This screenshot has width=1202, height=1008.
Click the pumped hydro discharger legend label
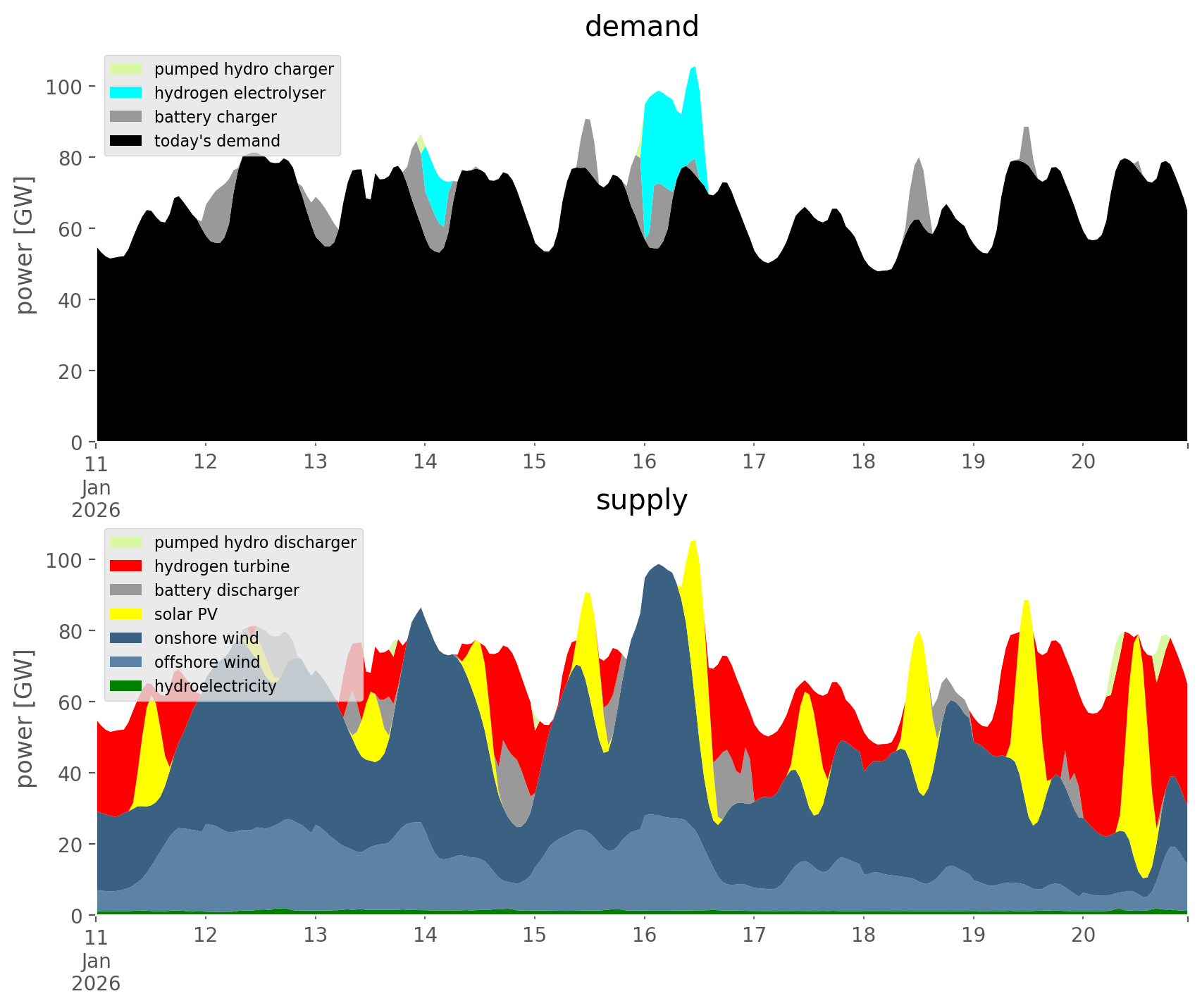coord(255,542)
